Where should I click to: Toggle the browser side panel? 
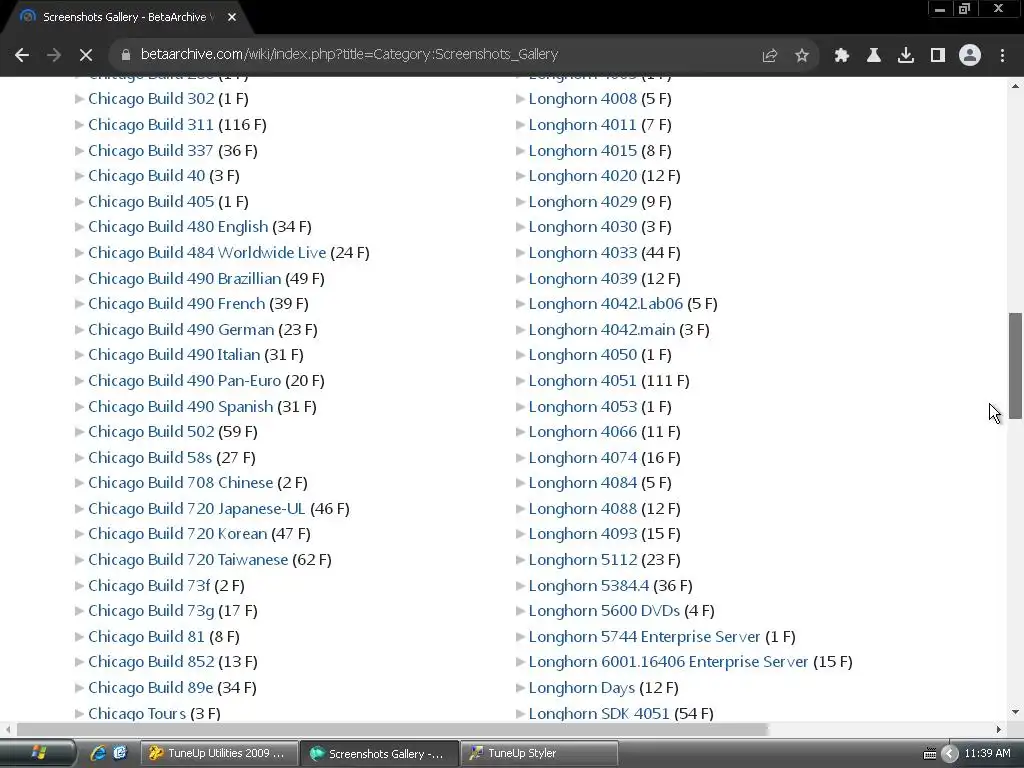[x=938, y=56]
